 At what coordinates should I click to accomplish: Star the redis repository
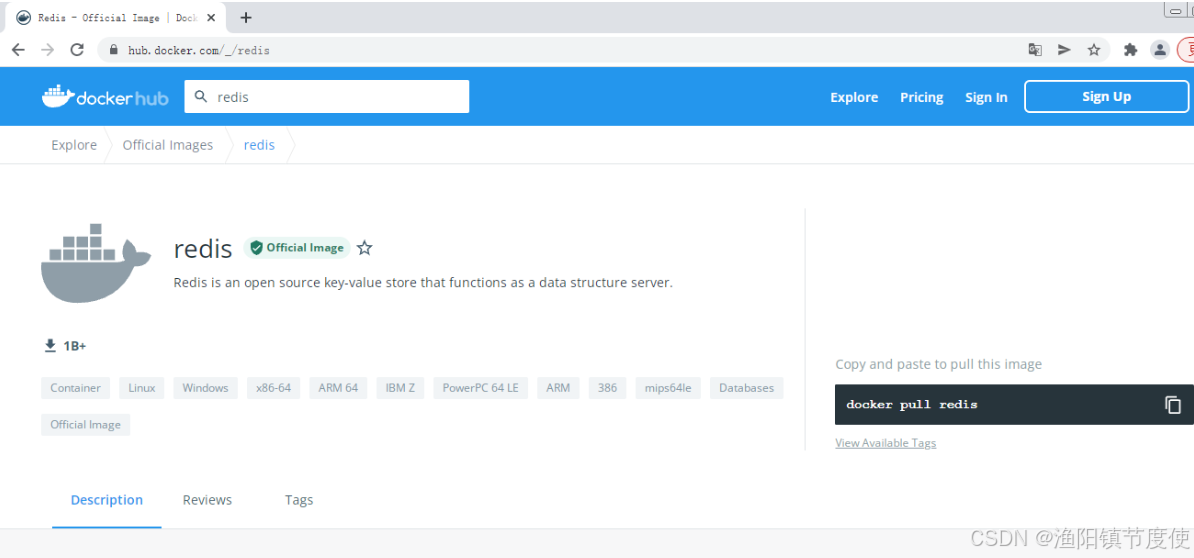pyautogui.click(x=365, y=247)
